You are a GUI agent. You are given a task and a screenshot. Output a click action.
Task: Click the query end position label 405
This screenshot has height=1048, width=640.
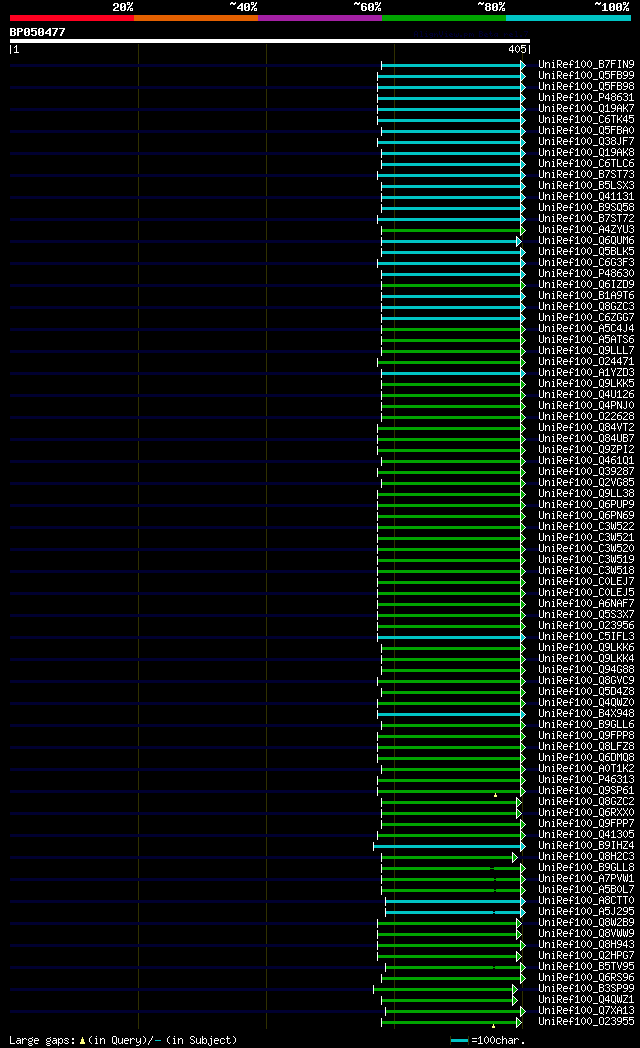click(x=517, y=49)
